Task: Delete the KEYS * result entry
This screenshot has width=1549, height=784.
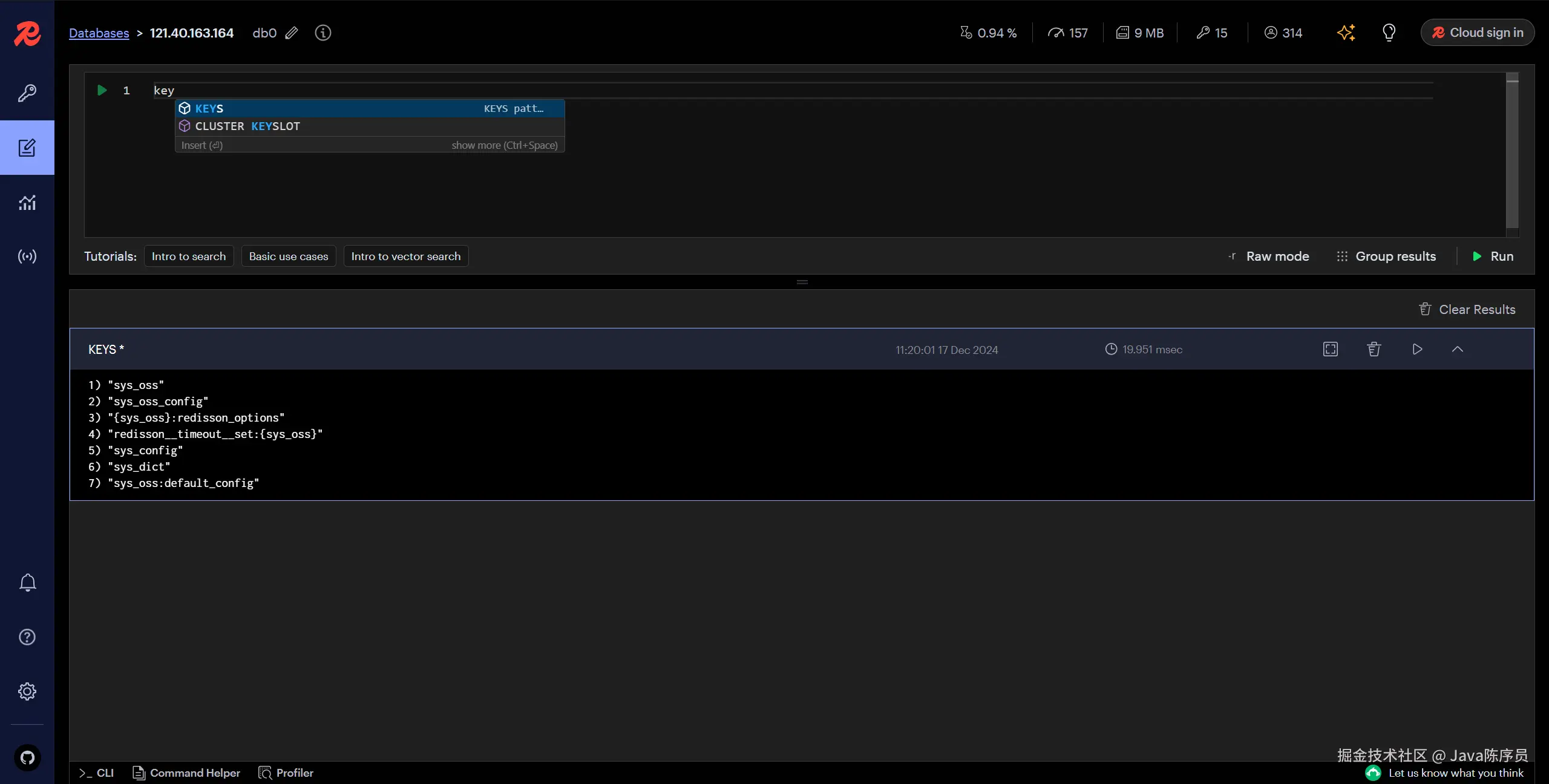Action: tap(1374, 349)
